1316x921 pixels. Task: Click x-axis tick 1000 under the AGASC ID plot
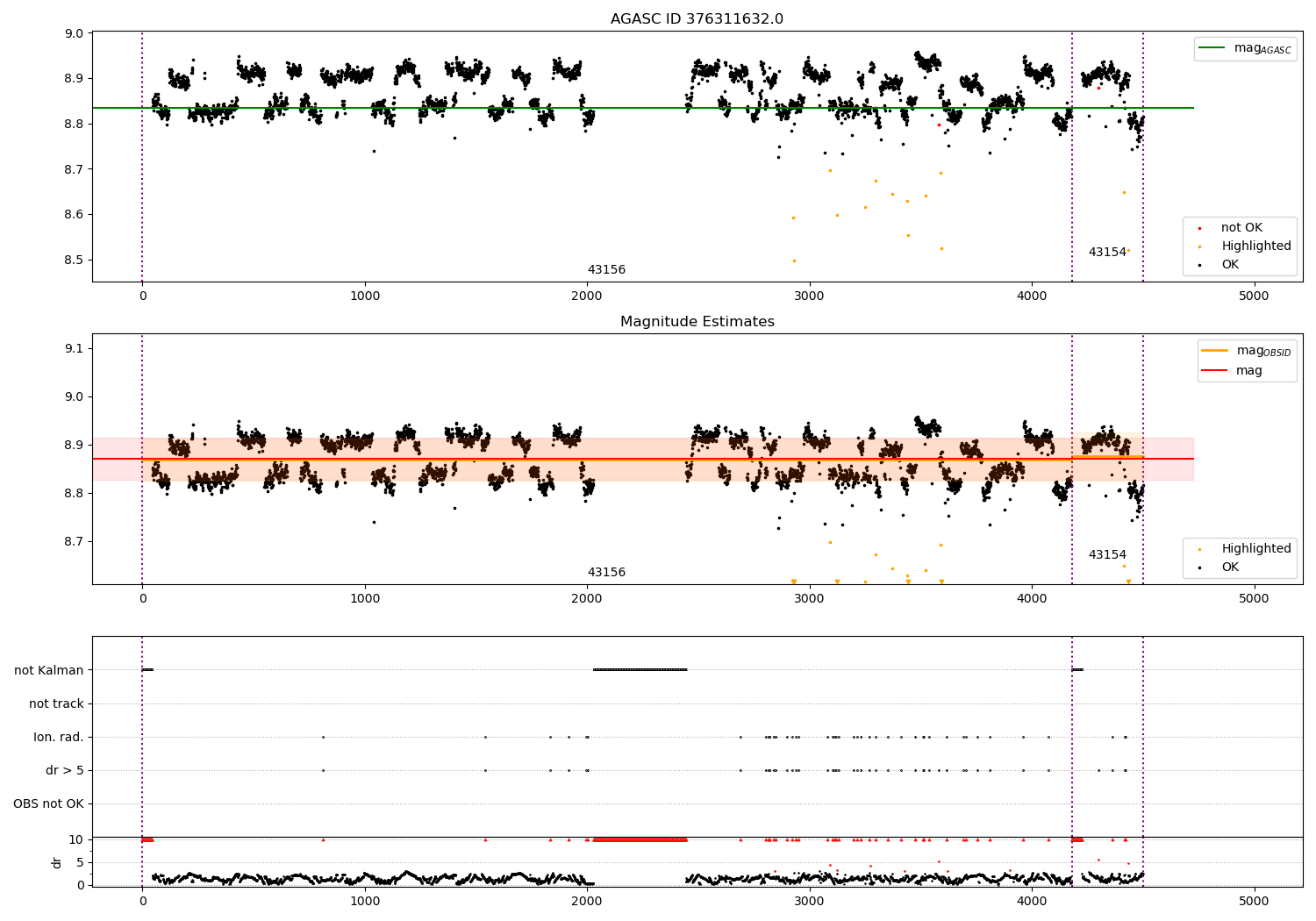[x=365, y=296]
